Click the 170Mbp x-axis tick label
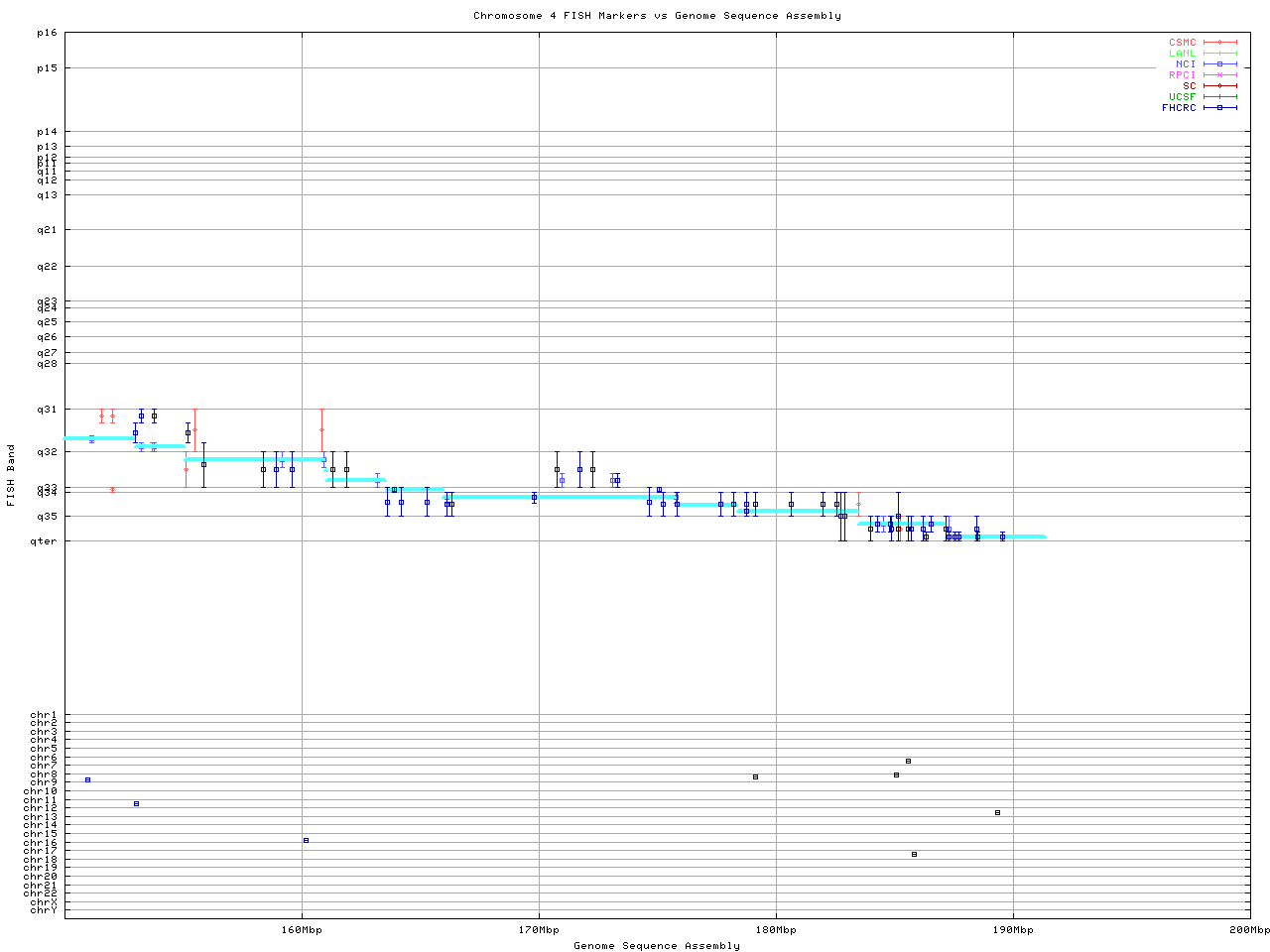 click(x=539, y=930)
